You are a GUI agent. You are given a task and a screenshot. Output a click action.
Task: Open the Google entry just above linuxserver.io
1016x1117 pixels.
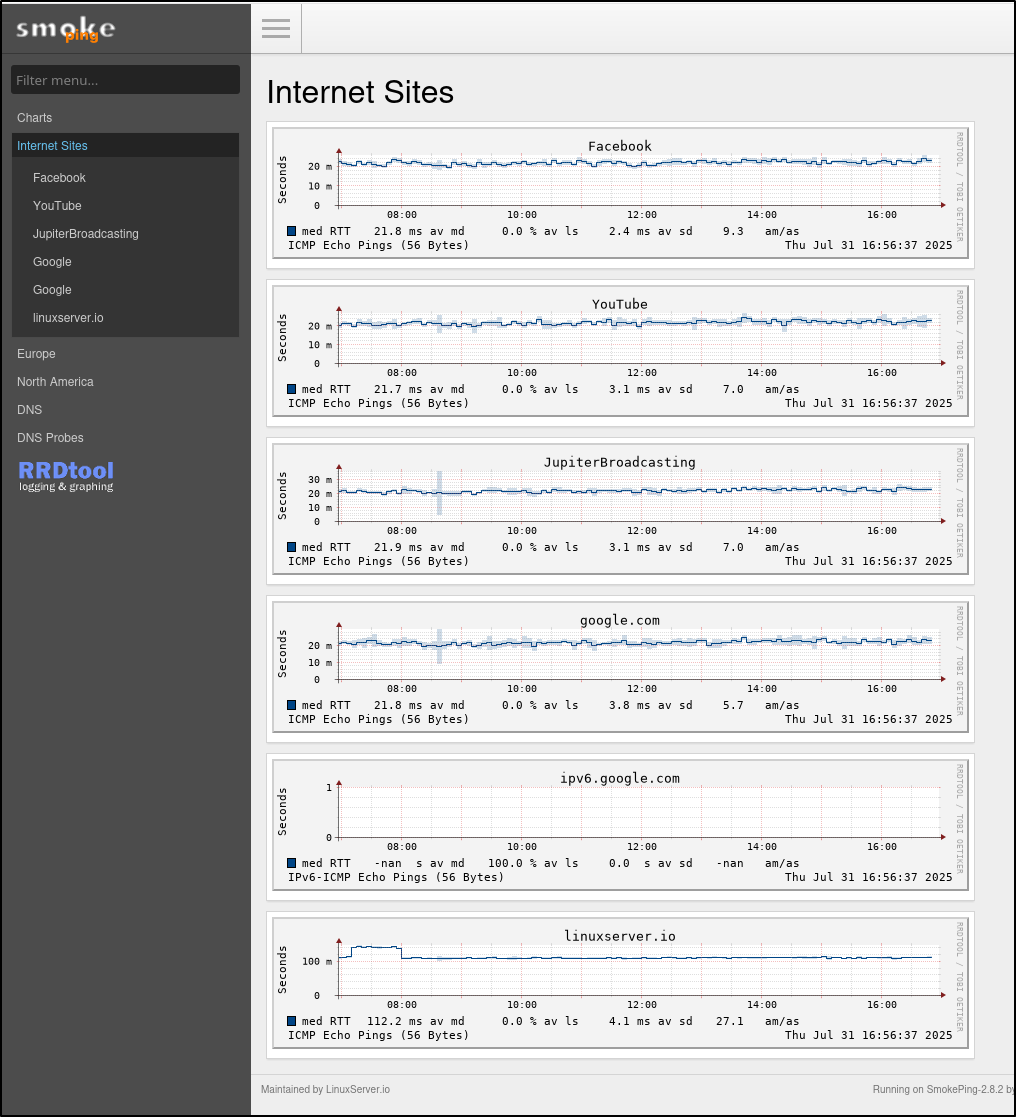click(52, 290)
